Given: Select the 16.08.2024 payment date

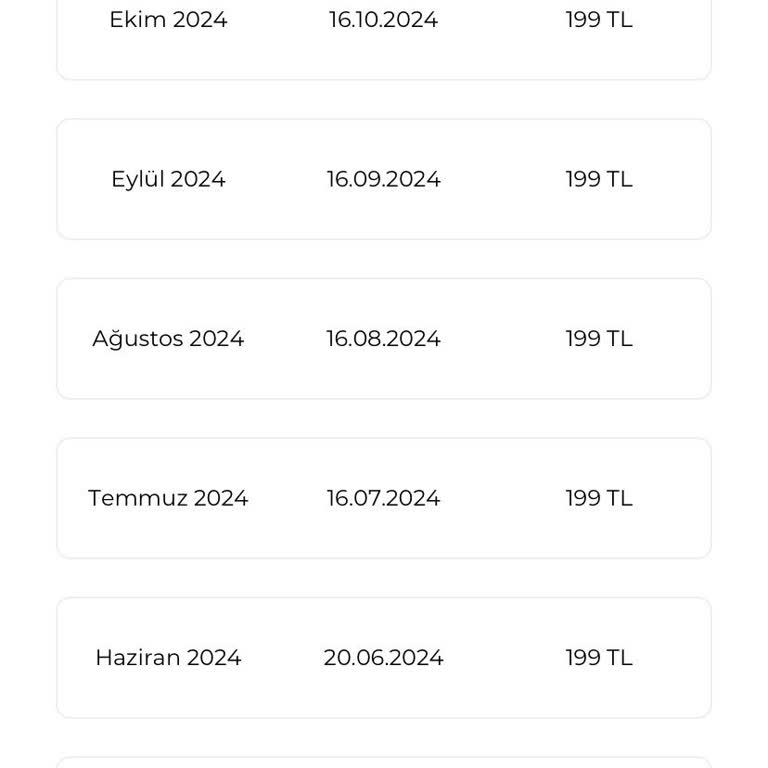Looking at the screenshot, I should tap(383, 339).
